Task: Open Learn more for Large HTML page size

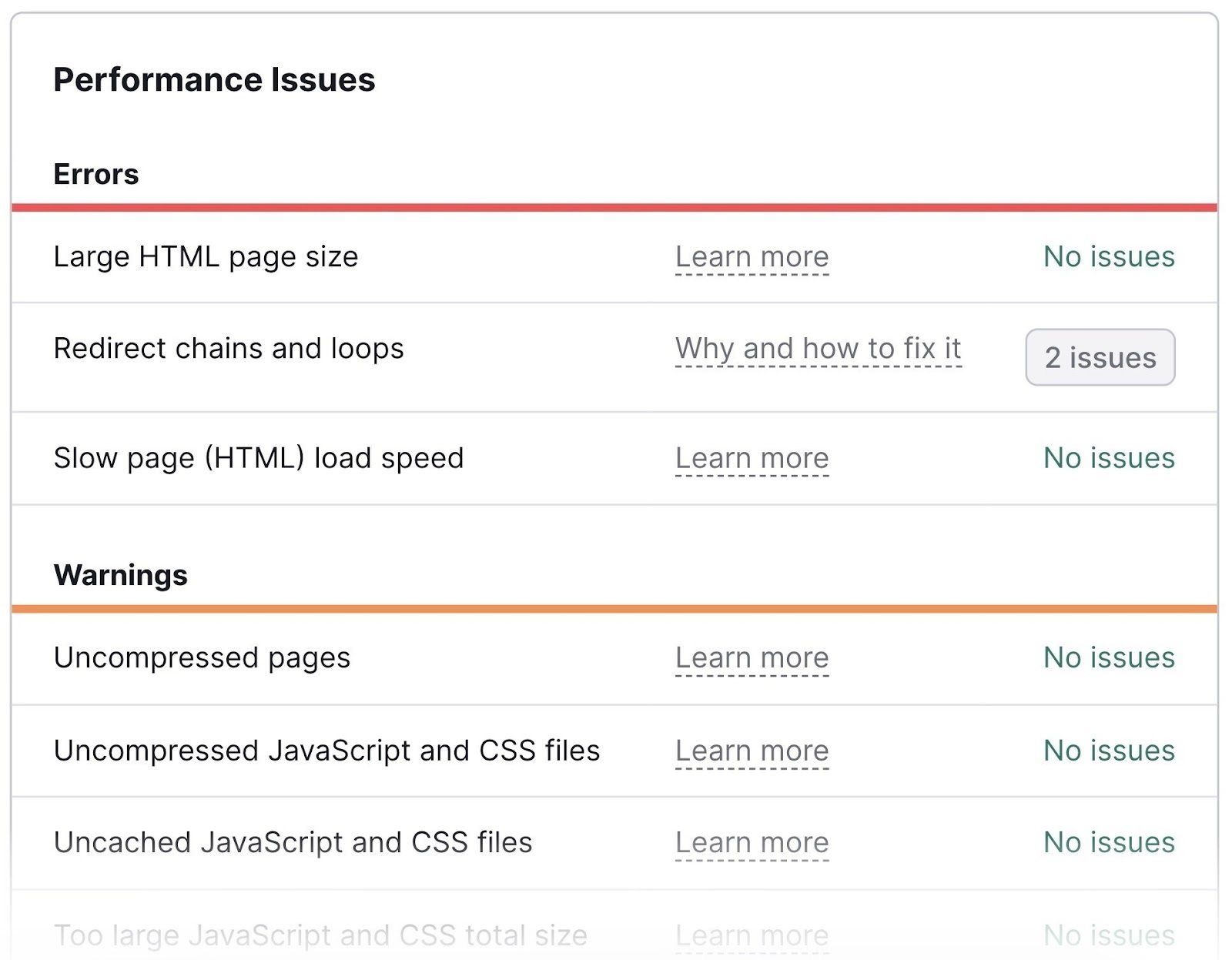Action: click(x=752, y=256)
